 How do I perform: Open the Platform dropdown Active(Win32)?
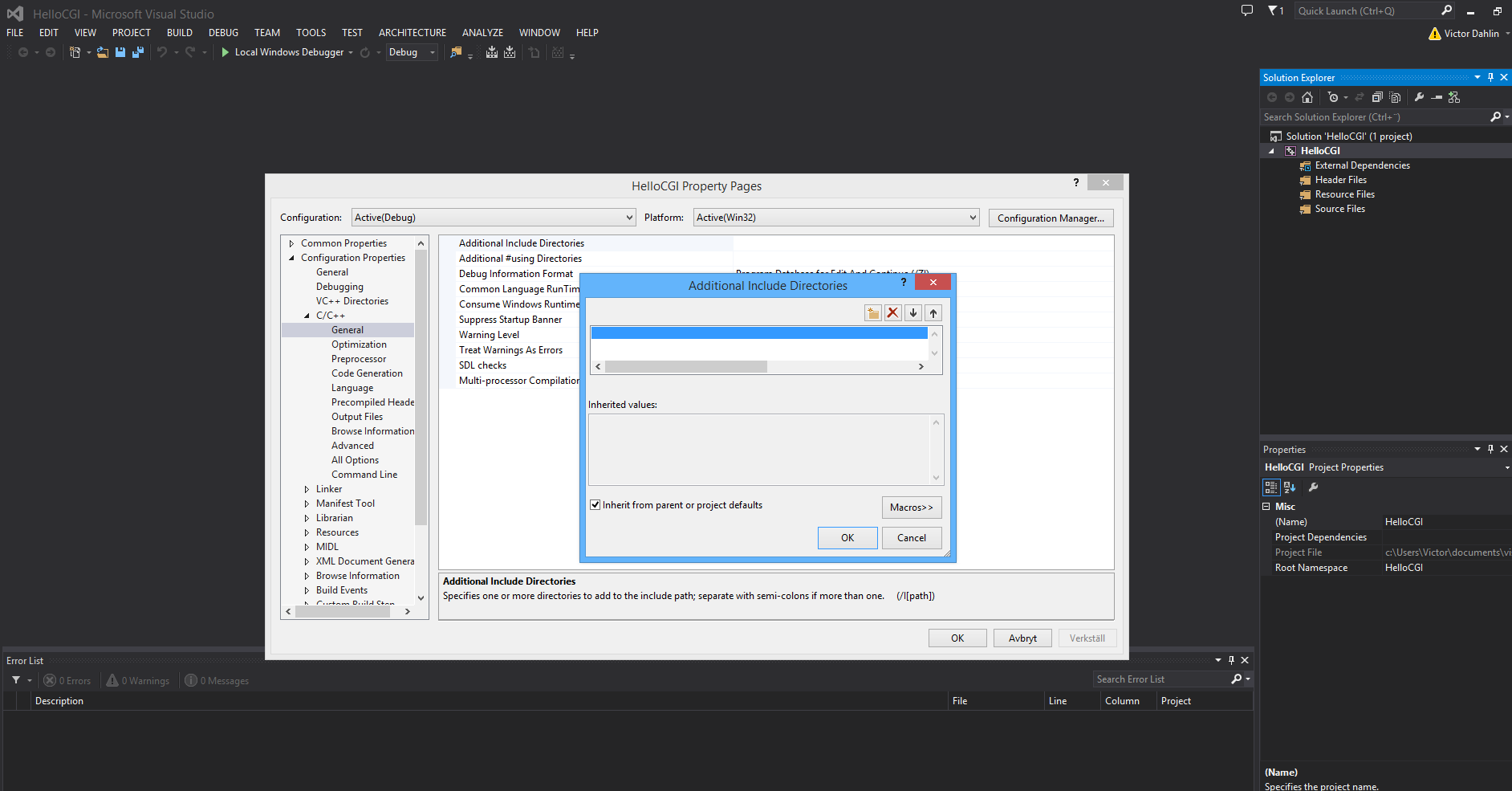tap(836, 218)
